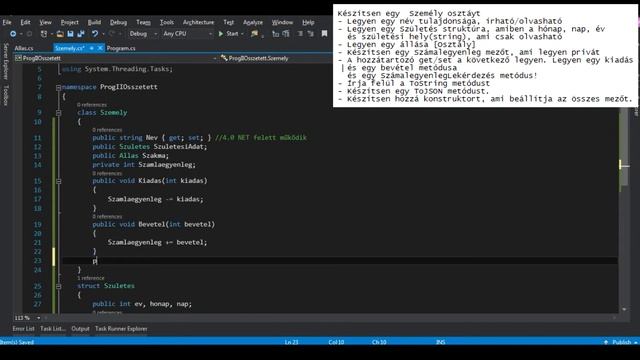Open the Project menu

[69, 22]
